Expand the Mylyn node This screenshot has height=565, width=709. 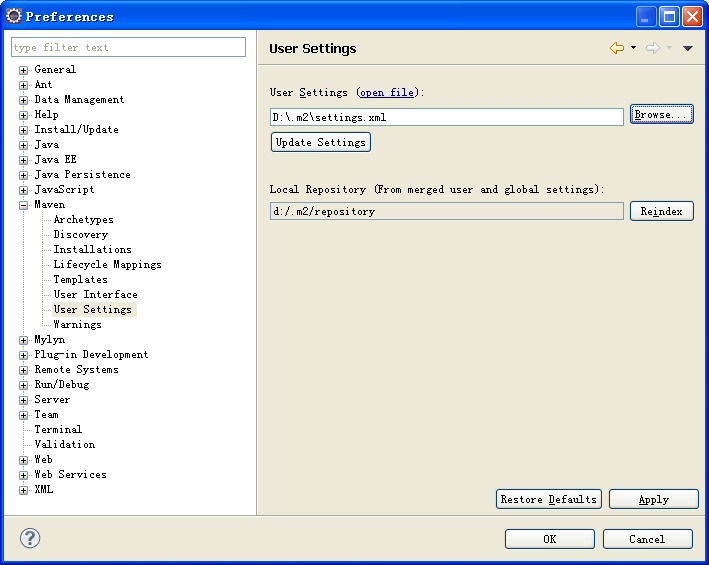[x=24, y=340]
